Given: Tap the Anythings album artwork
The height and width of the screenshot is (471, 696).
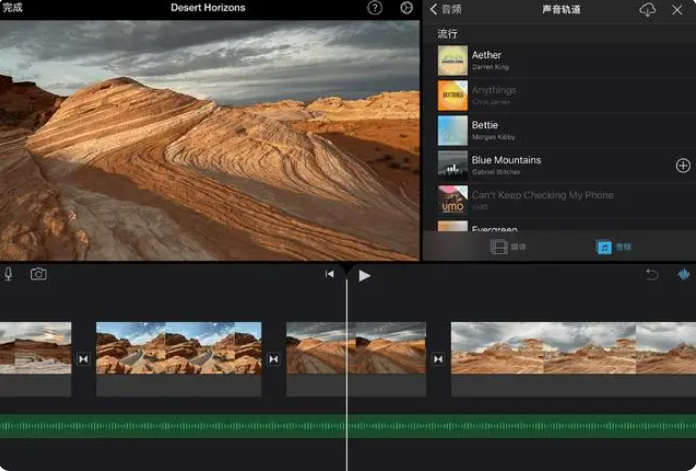Looking at the screenshot, I should pos(453,95).
